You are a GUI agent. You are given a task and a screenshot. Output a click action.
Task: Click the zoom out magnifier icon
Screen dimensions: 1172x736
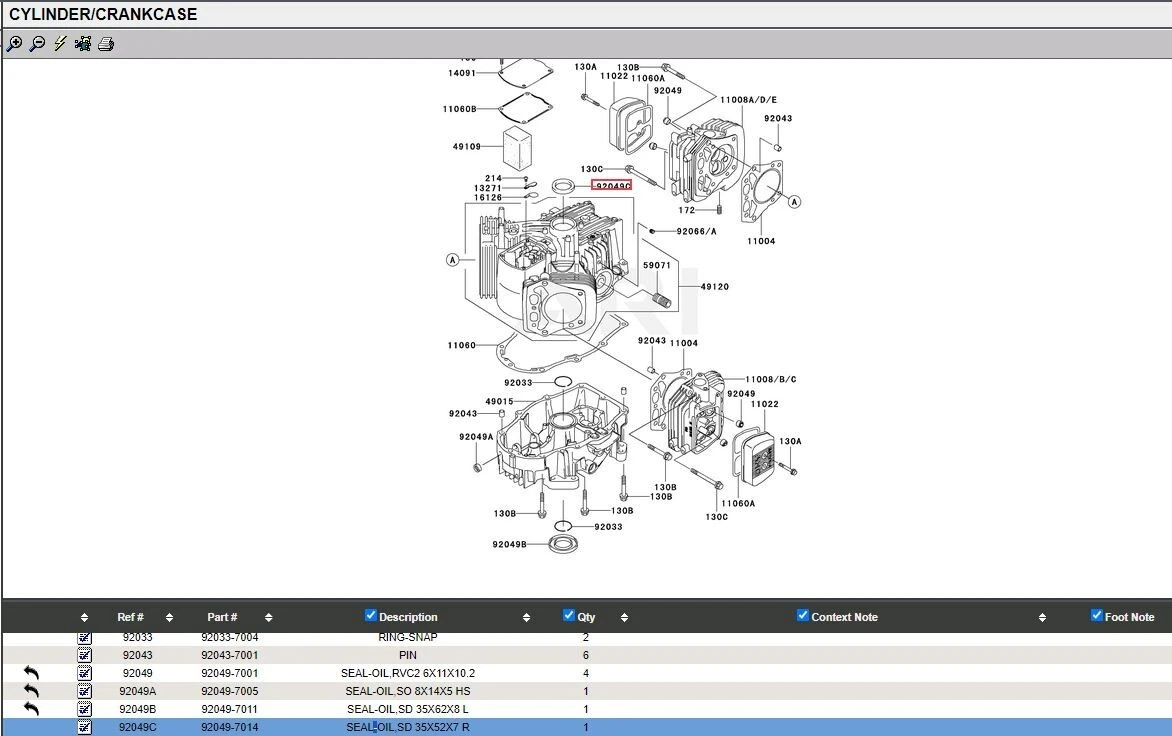pyautogui.click(x=37, y=44)
